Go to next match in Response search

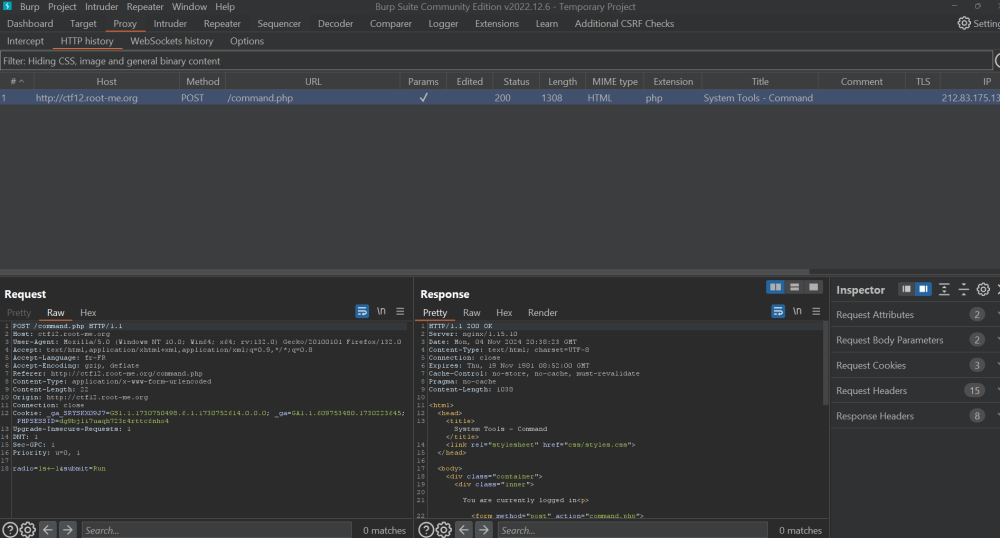pyautogui.click(x=484, y=530)
